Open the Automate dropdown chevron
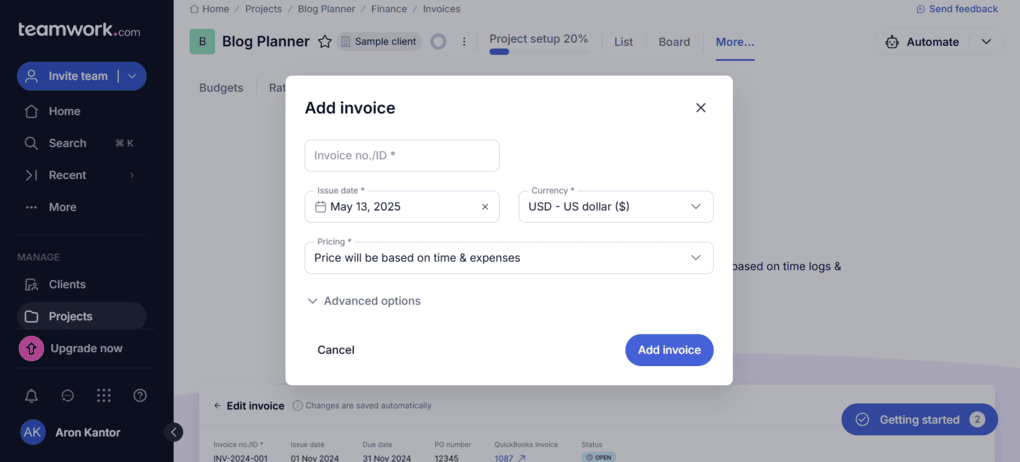This screenshot has width=1020, height=462. [986, 42]
